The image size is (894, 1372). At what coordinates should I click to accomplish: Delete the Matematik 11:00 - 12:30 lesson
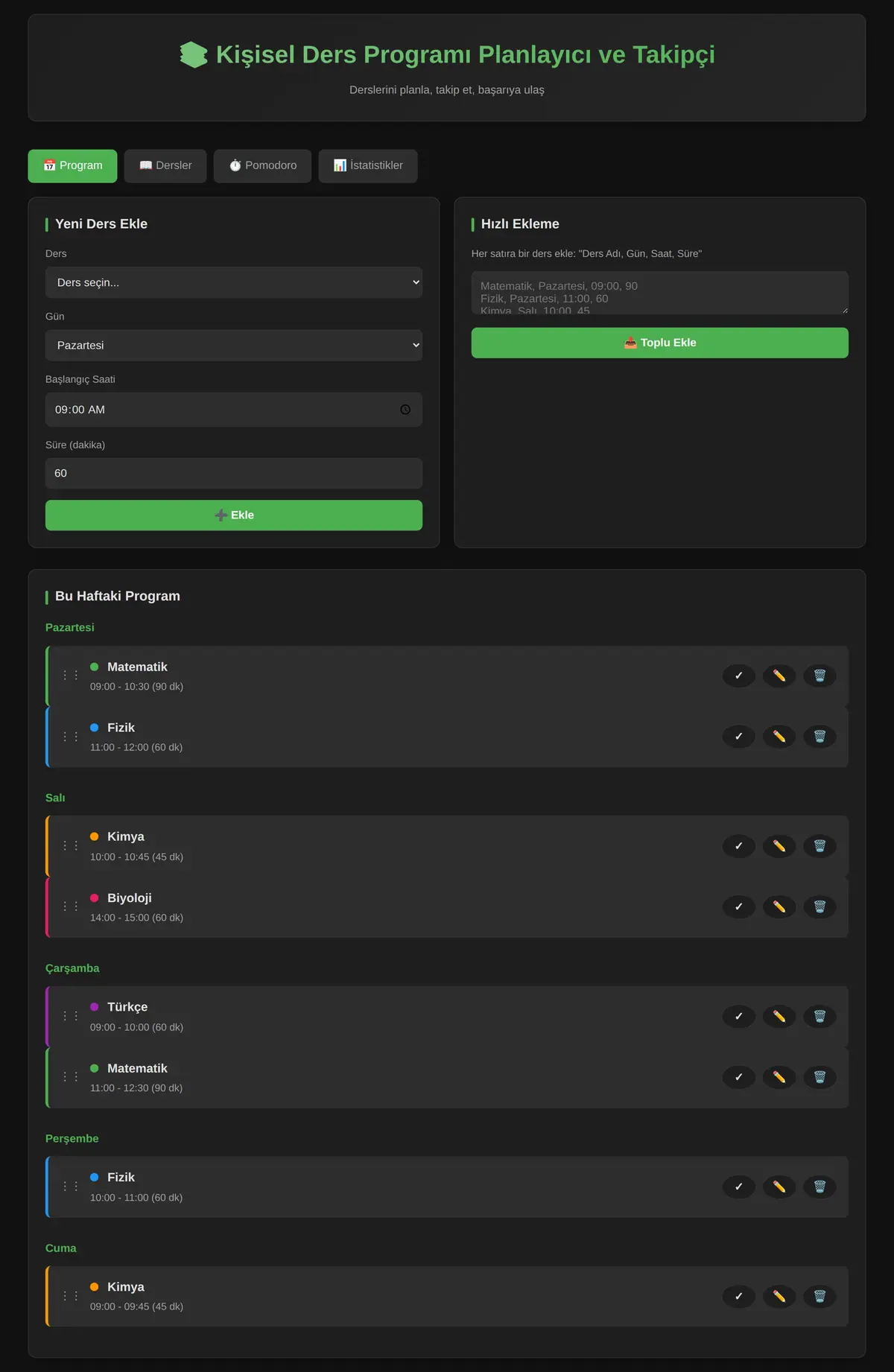(x=819, y=1077)
